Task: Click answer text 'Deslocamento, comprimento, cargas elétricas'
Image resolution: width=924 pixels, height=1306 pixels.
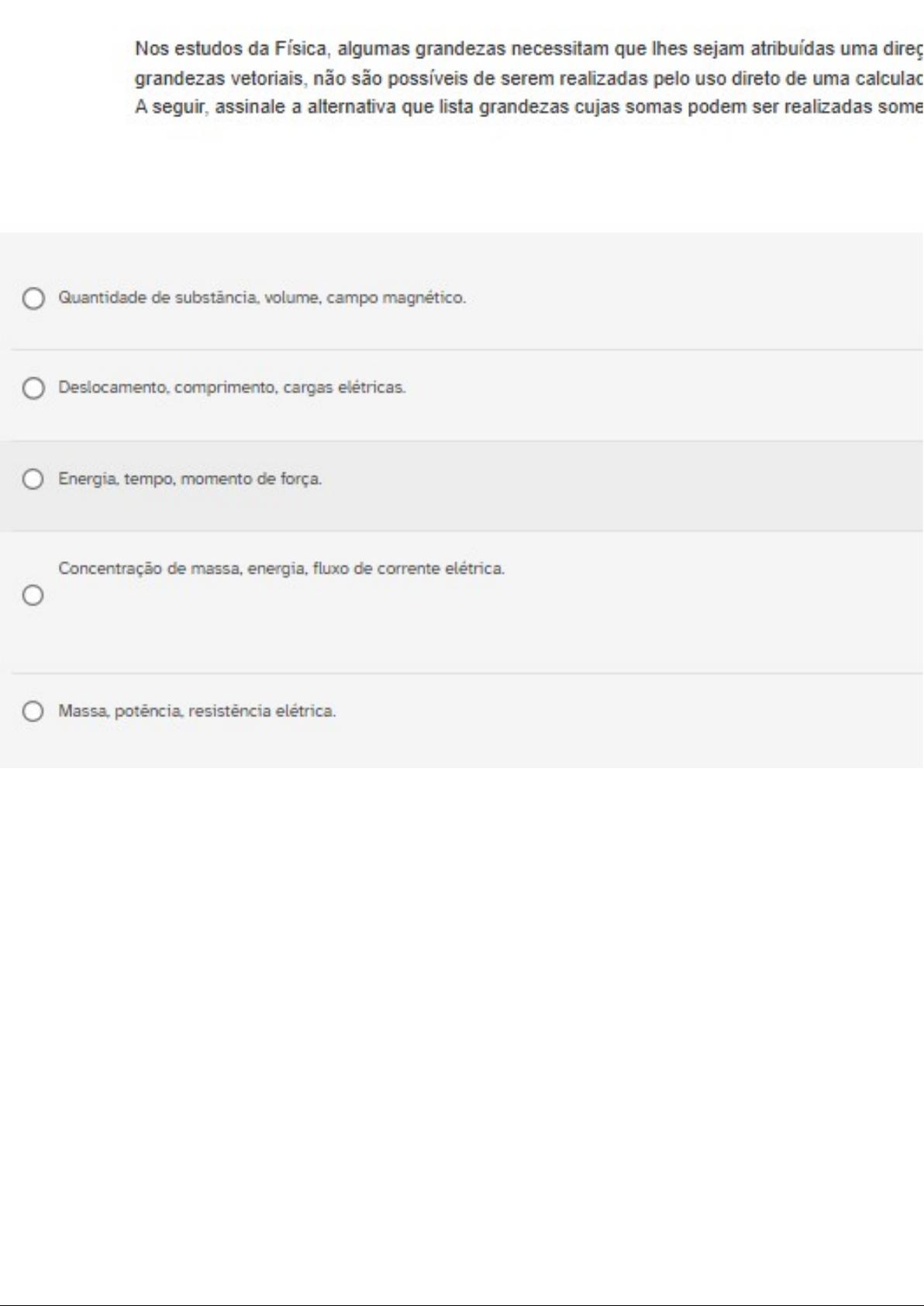Action: [232, 387]
